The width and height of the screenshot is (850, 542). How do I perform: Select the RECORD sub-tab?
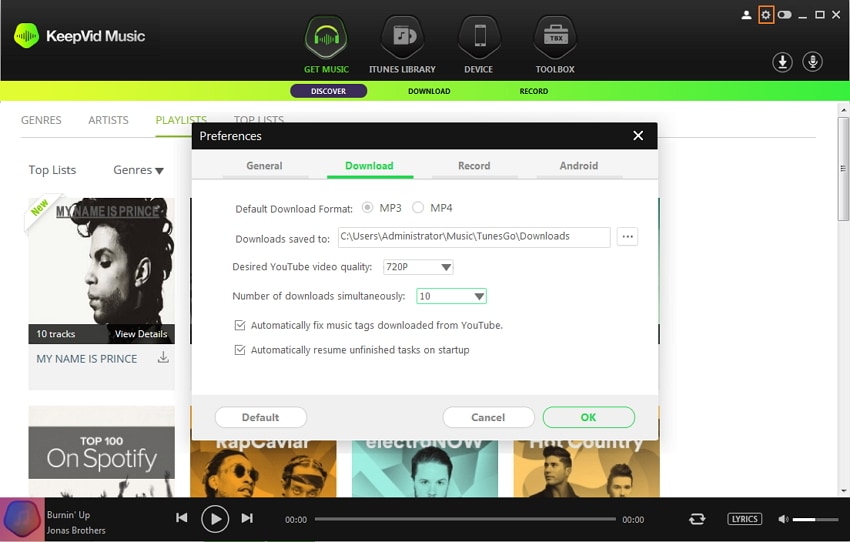(x=533, y=91)
